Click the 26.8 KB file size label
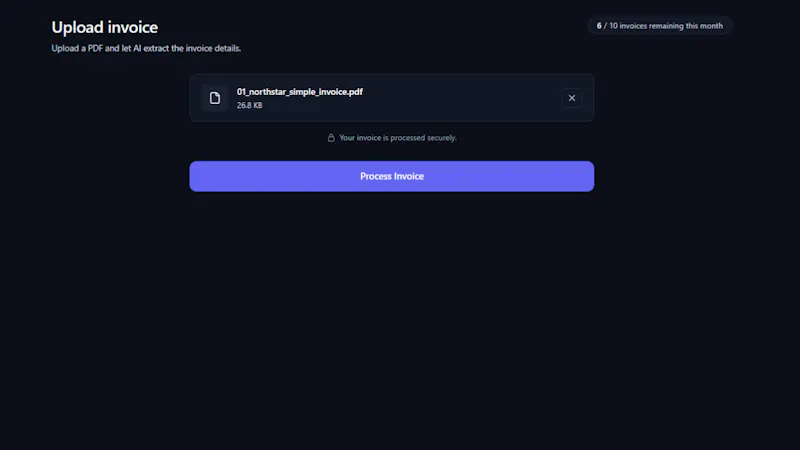Screen dimensions: 800x450 pyautogui.click(x=249, y=105)
